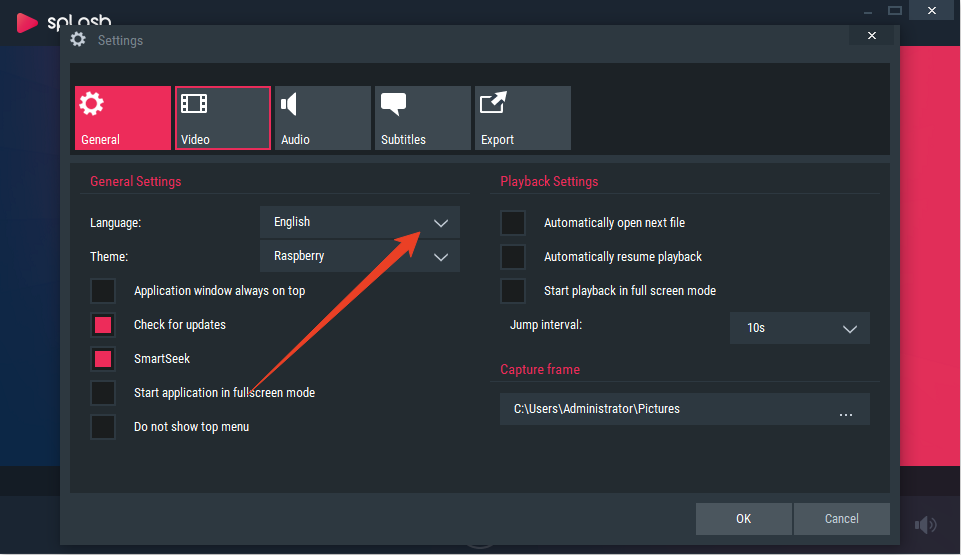The height and width of the screenshot is (555, 961).
Task: Expand the Theme Raspberry dropdown
Action: coord(360,256)
